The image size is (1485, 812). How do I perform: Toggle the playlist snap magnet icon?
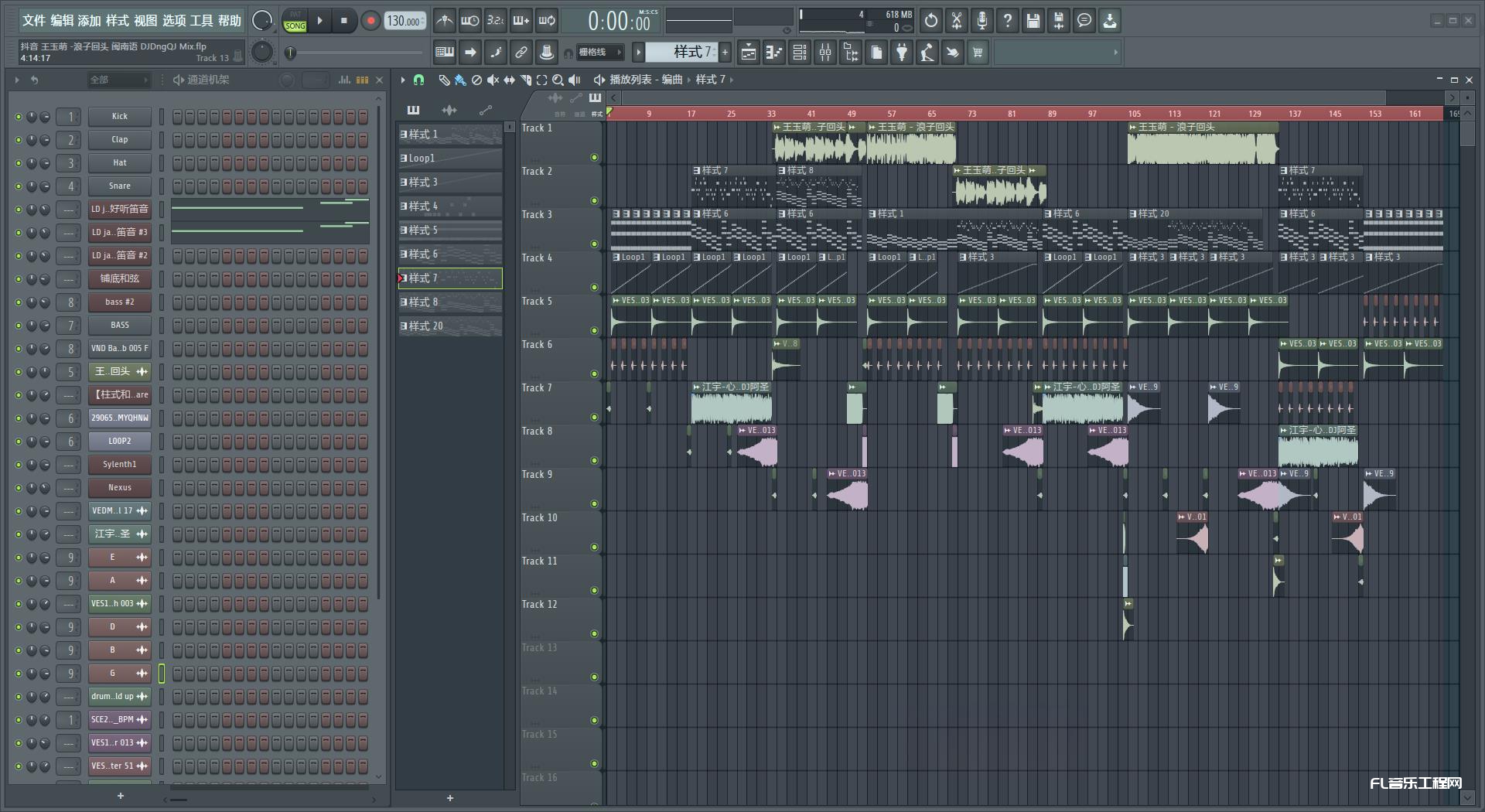(x=418, y=80)
